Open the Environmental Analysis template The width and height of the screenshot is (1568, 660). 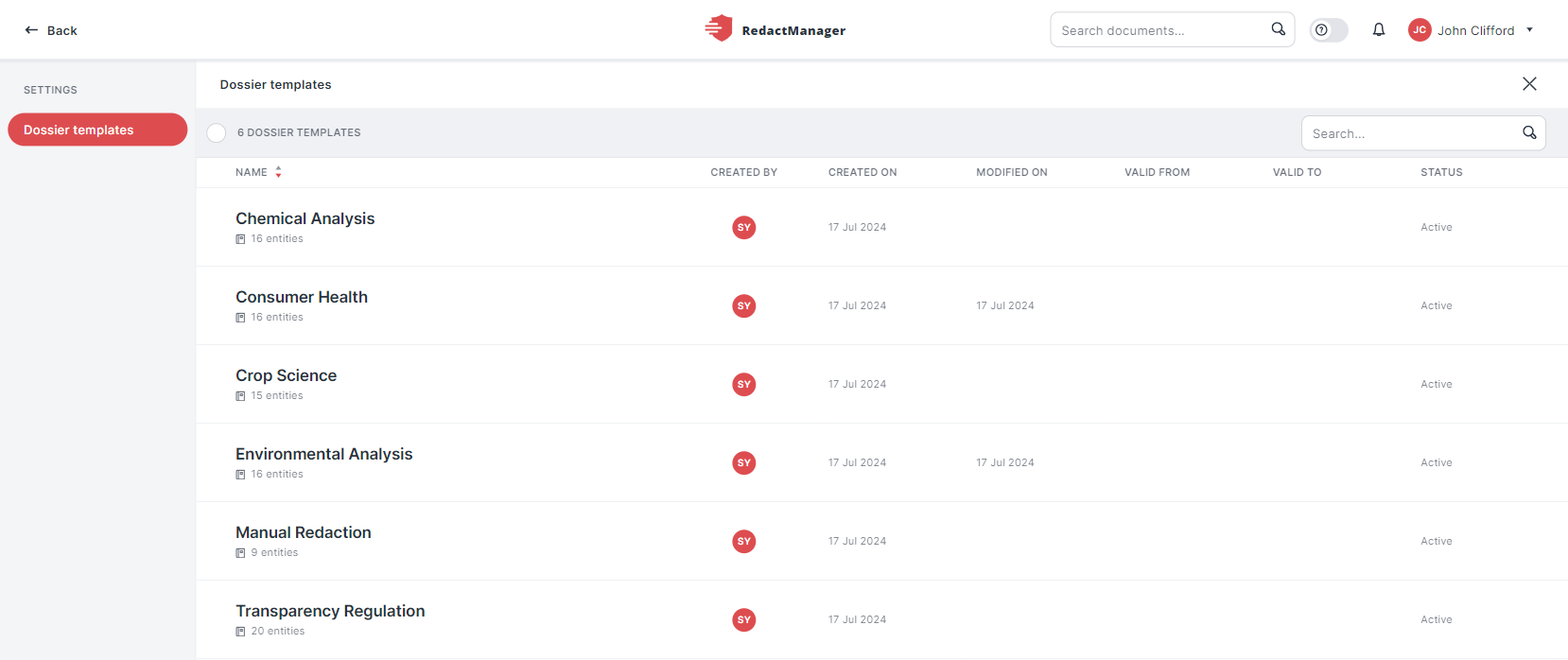point(323,454)
